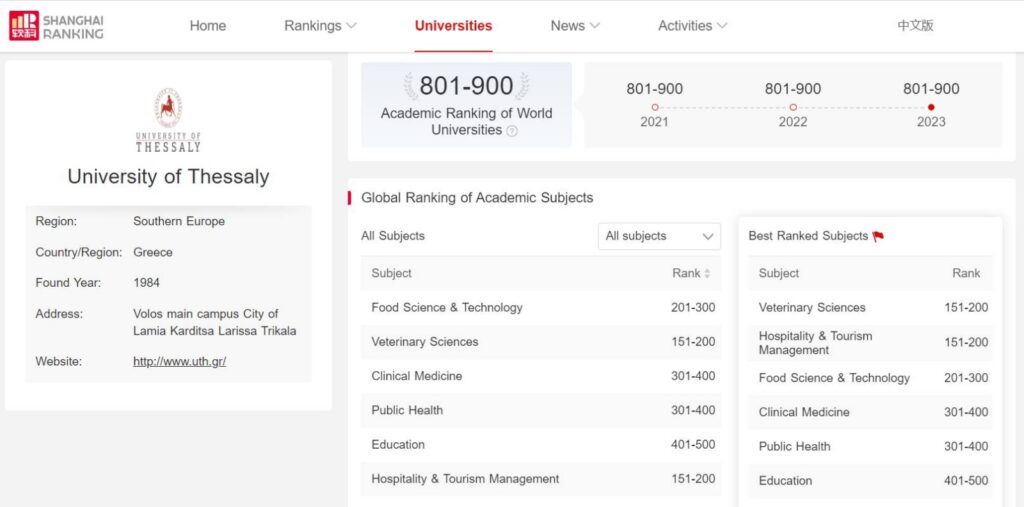
Task: Open the Home page
Action: pyautogui.click(x=208, y=25)
